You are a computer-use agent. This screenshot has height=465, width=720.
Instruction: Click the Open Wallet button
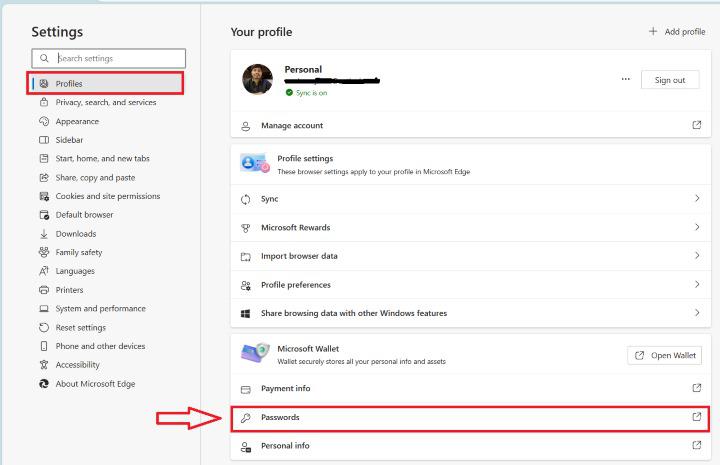[x=665, y=355]
